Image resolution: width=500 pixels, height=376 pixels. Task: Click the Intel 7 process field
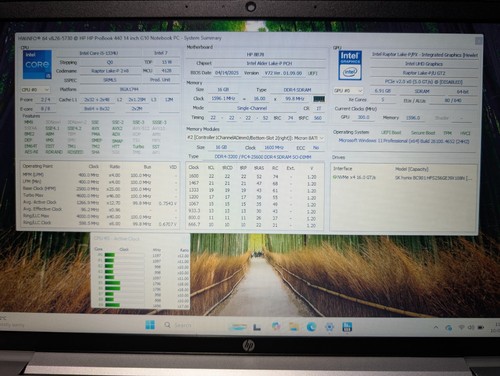pyautogui.click(x=161, y=53)
